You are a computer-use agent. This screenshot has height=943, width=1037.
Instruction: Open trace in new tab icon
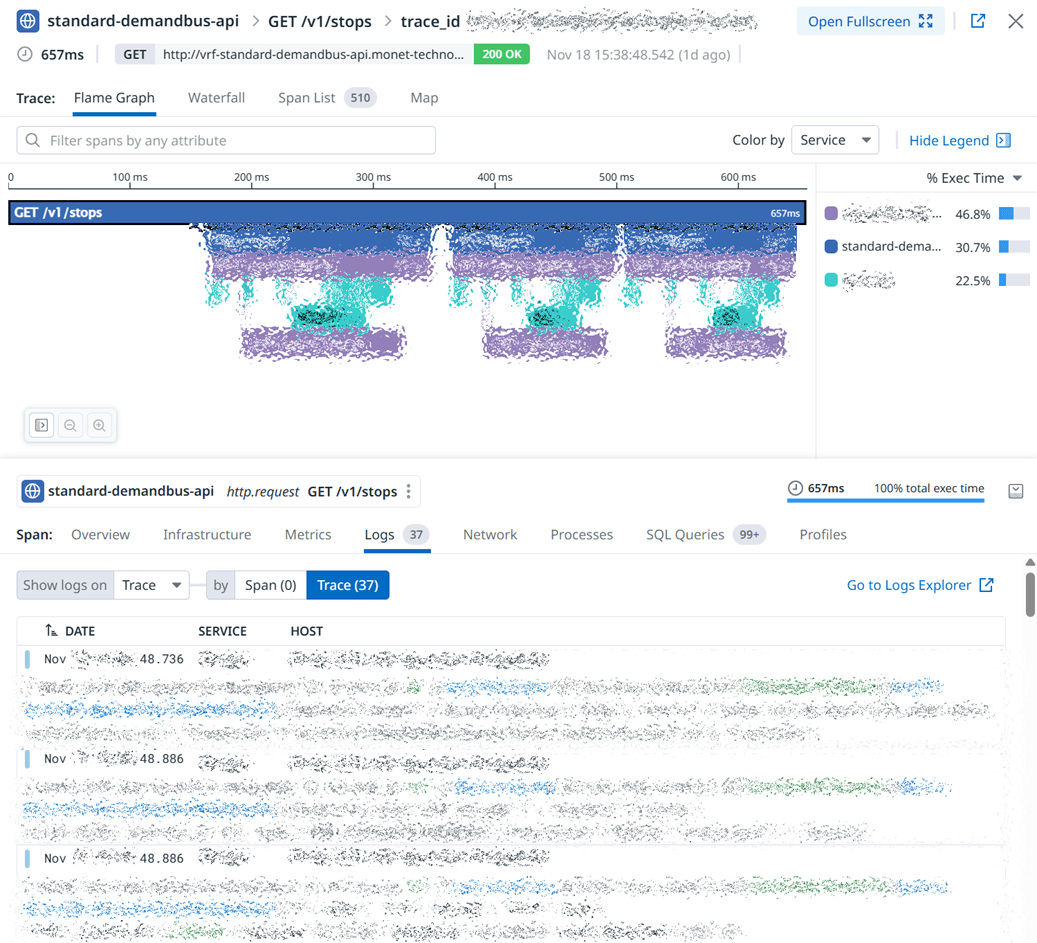click(978, 21)
